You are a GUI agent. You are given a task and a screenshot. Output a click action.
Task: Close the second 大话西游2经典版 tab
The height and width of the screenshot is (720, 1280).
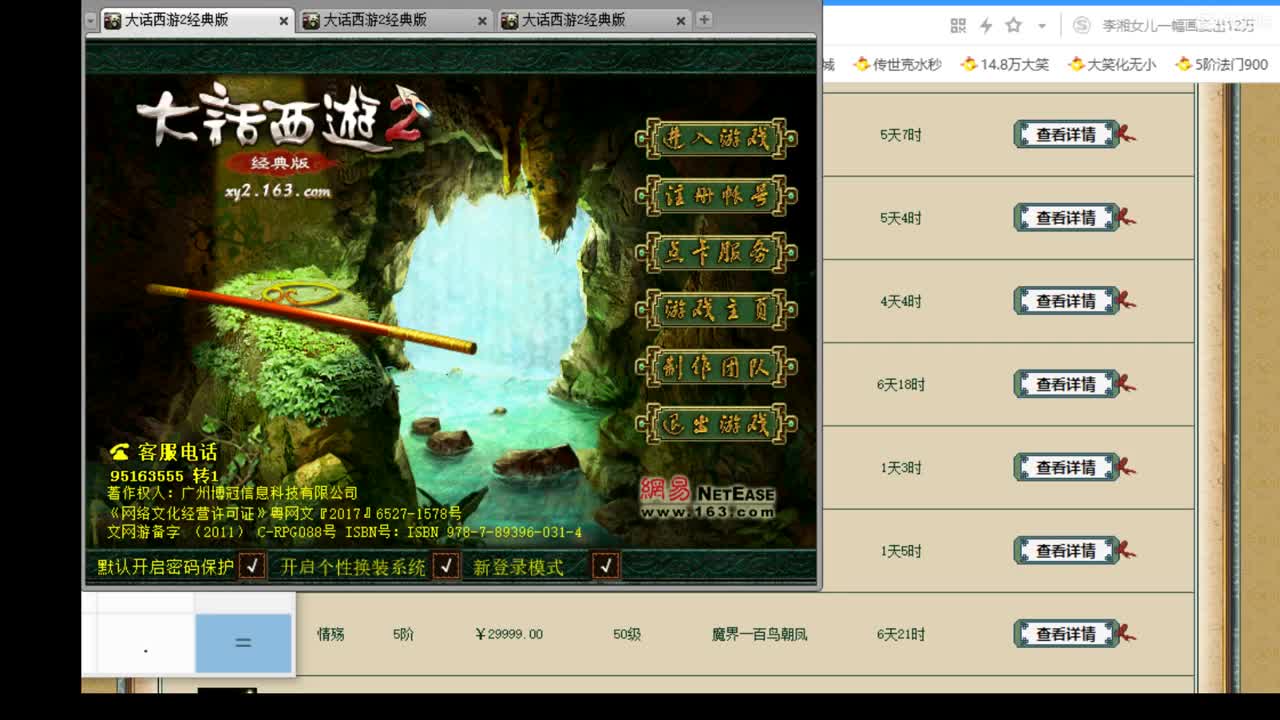[482, 20]
